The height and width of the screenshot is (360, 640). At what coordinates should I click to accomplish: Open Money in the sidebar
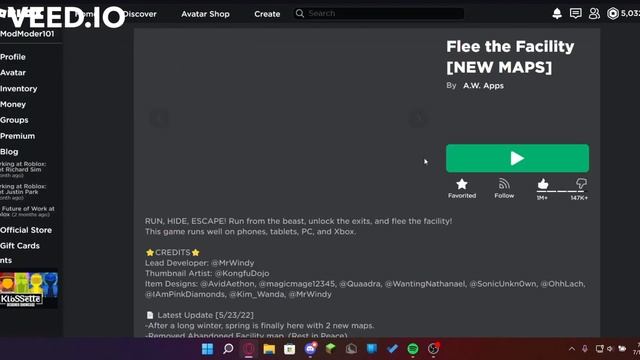click(13, 104)
